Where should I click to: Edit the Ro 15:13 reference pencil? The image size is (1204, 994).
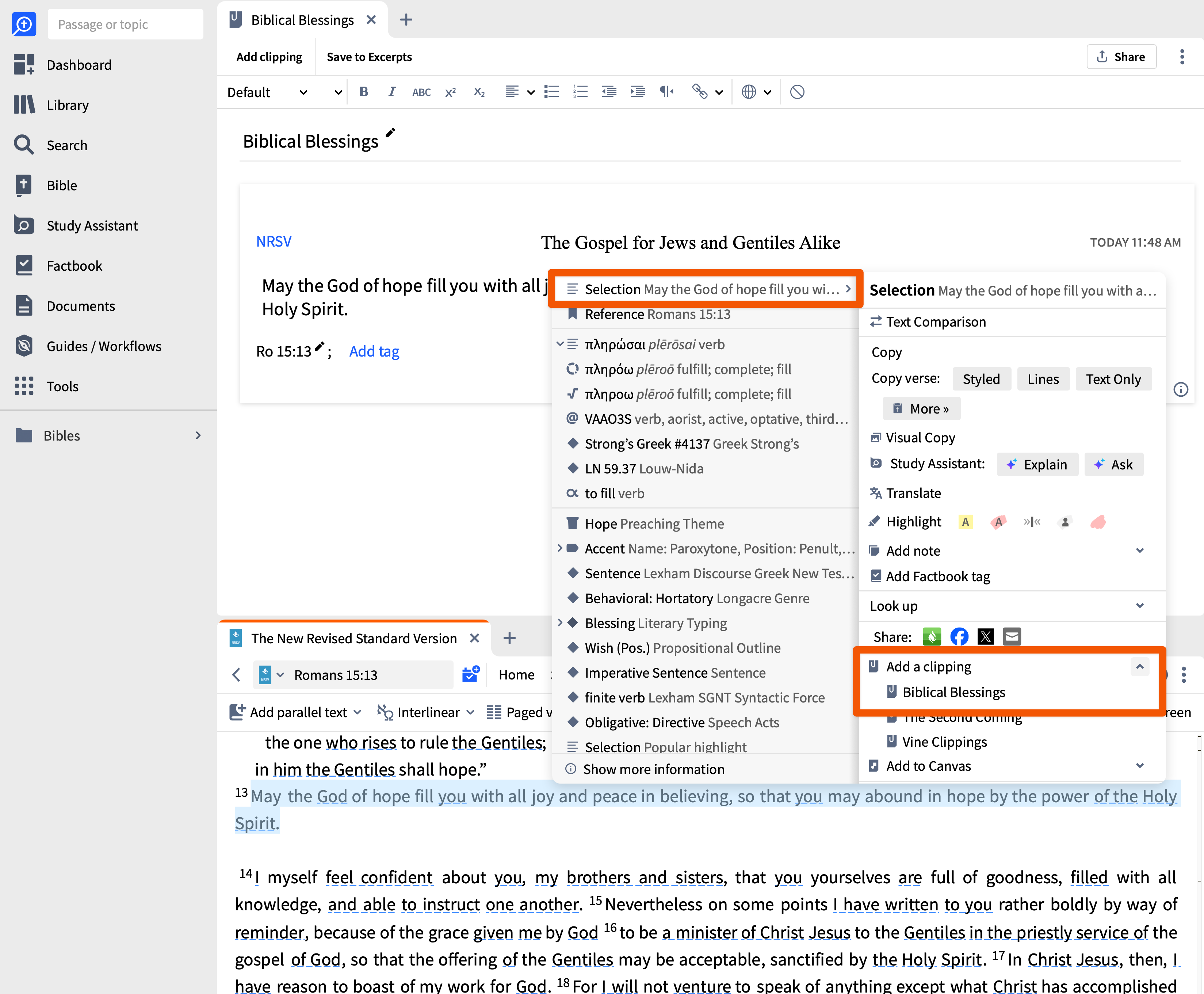[x=319, y=346]
